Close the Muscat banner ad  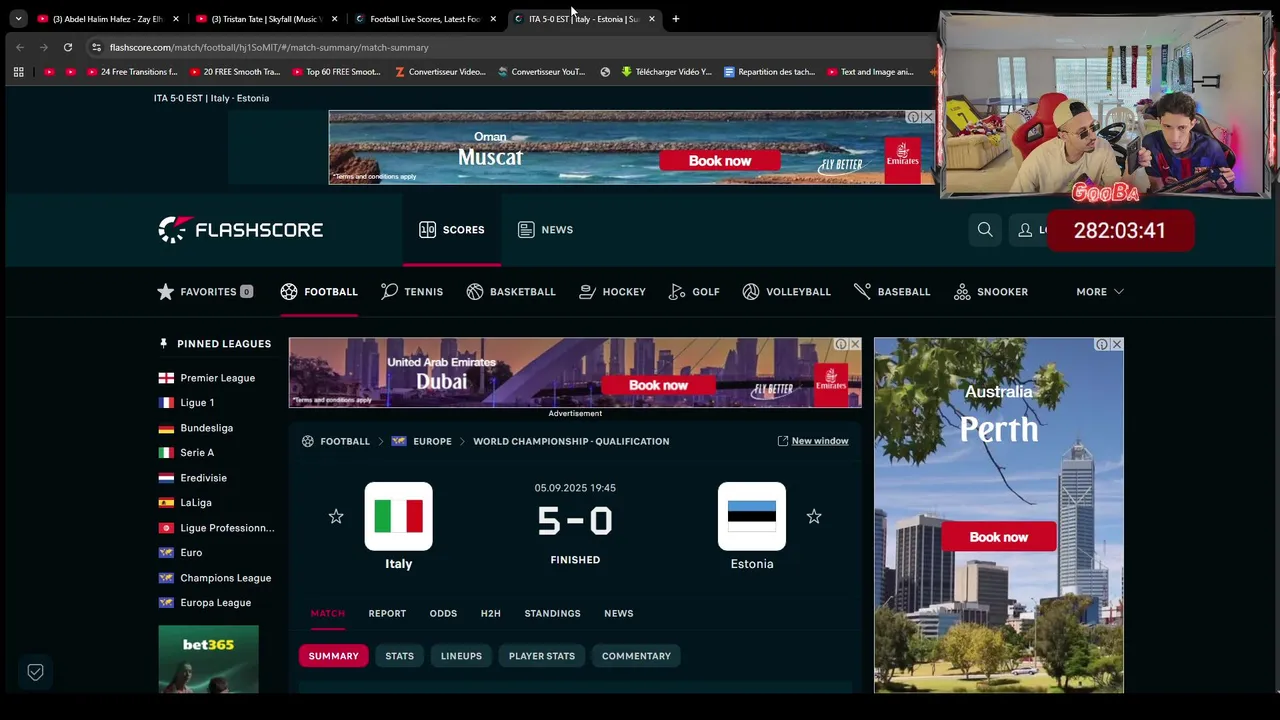click(x=928, y=117)
